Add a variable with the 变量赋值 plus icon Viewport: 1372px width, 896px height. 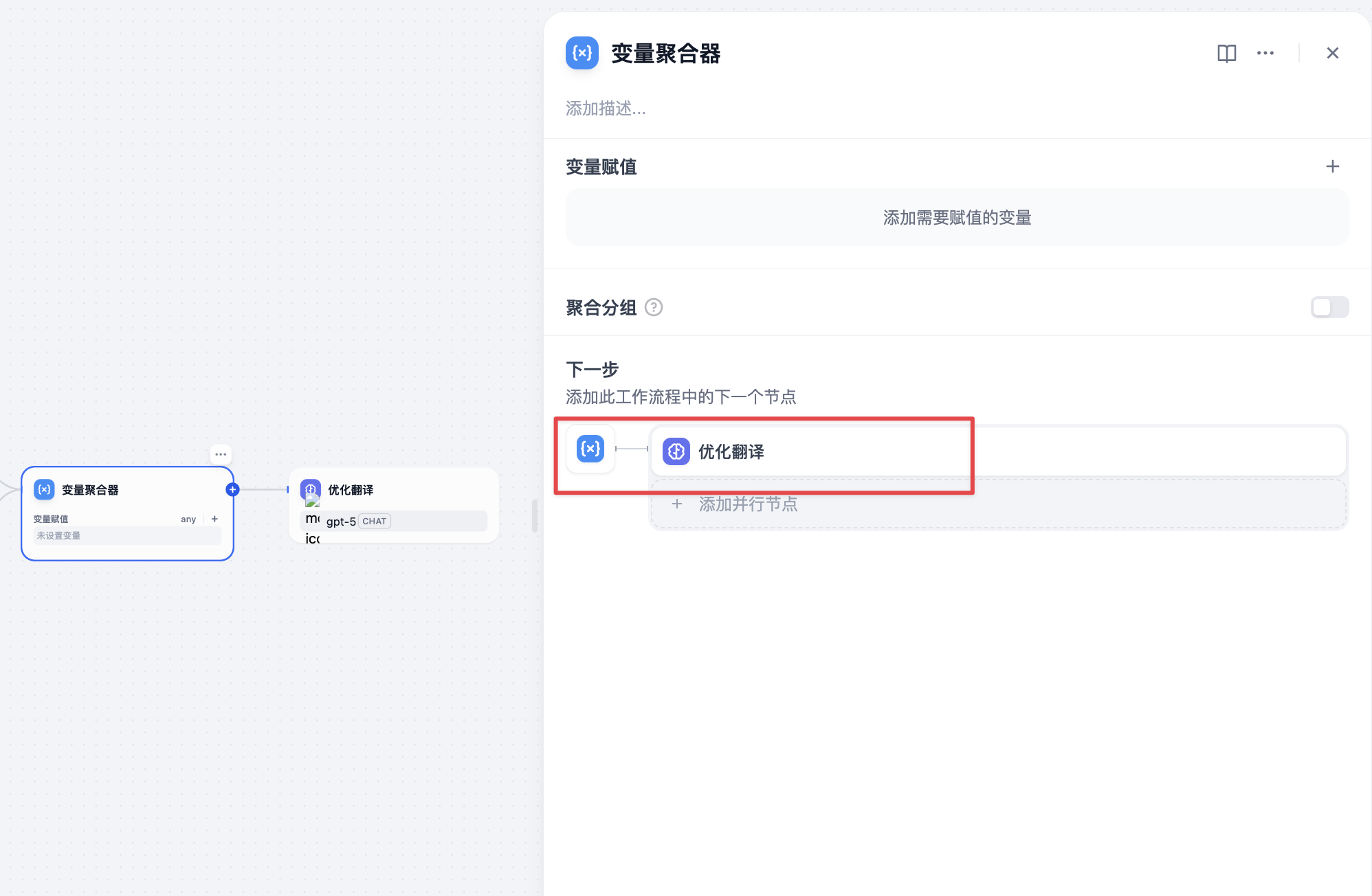coord(1332,166)
